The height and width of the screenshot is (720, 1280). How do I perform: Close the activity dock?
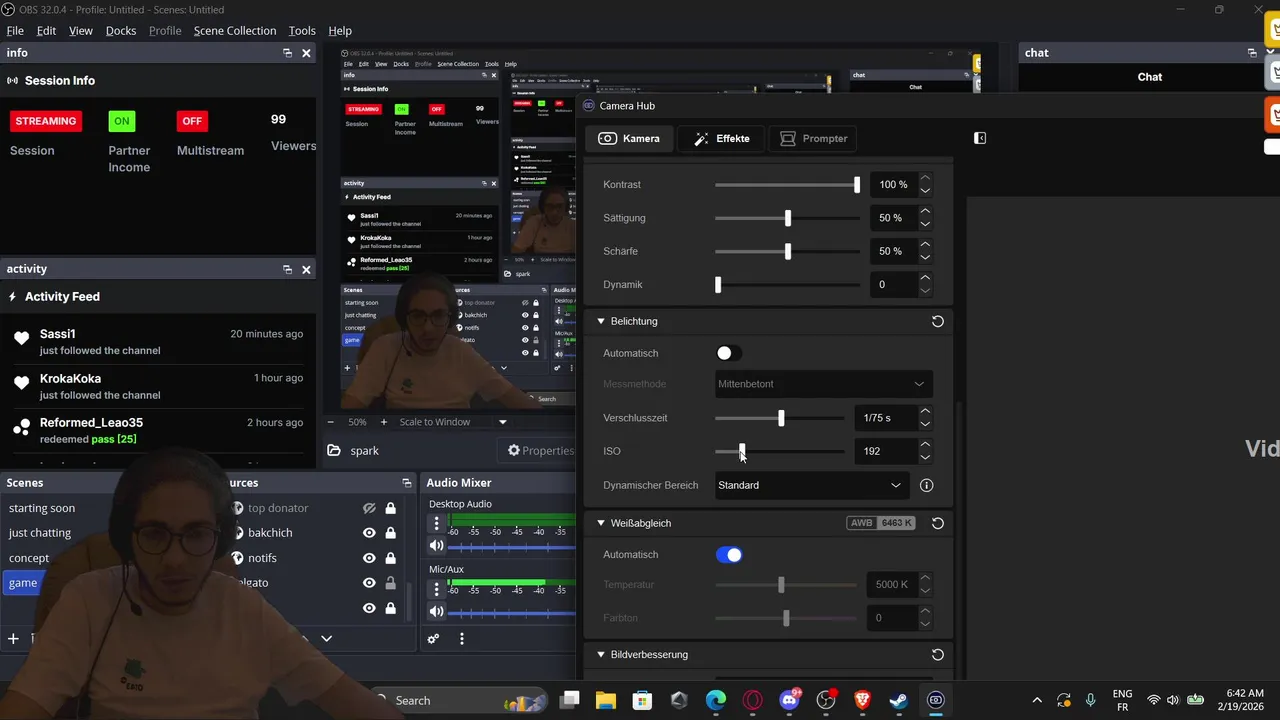coord(306,269)
